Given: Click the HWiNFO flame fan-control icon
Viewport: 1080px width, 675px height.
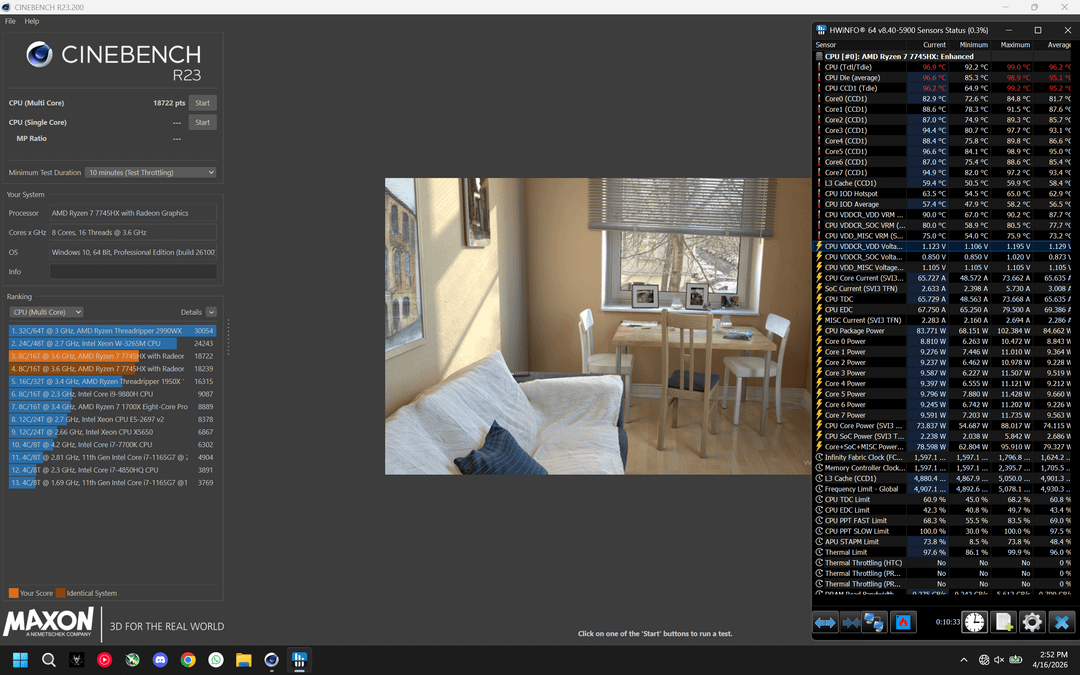Looking at the screenshot, I should tap(903, 623).
